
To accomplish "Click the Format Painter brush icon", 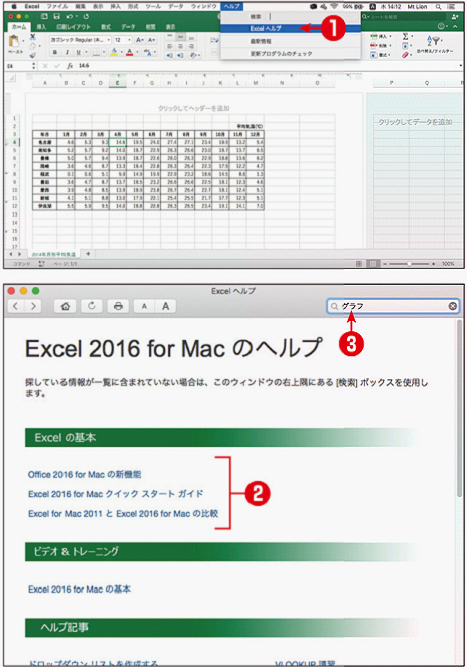I will coord(33,55).
